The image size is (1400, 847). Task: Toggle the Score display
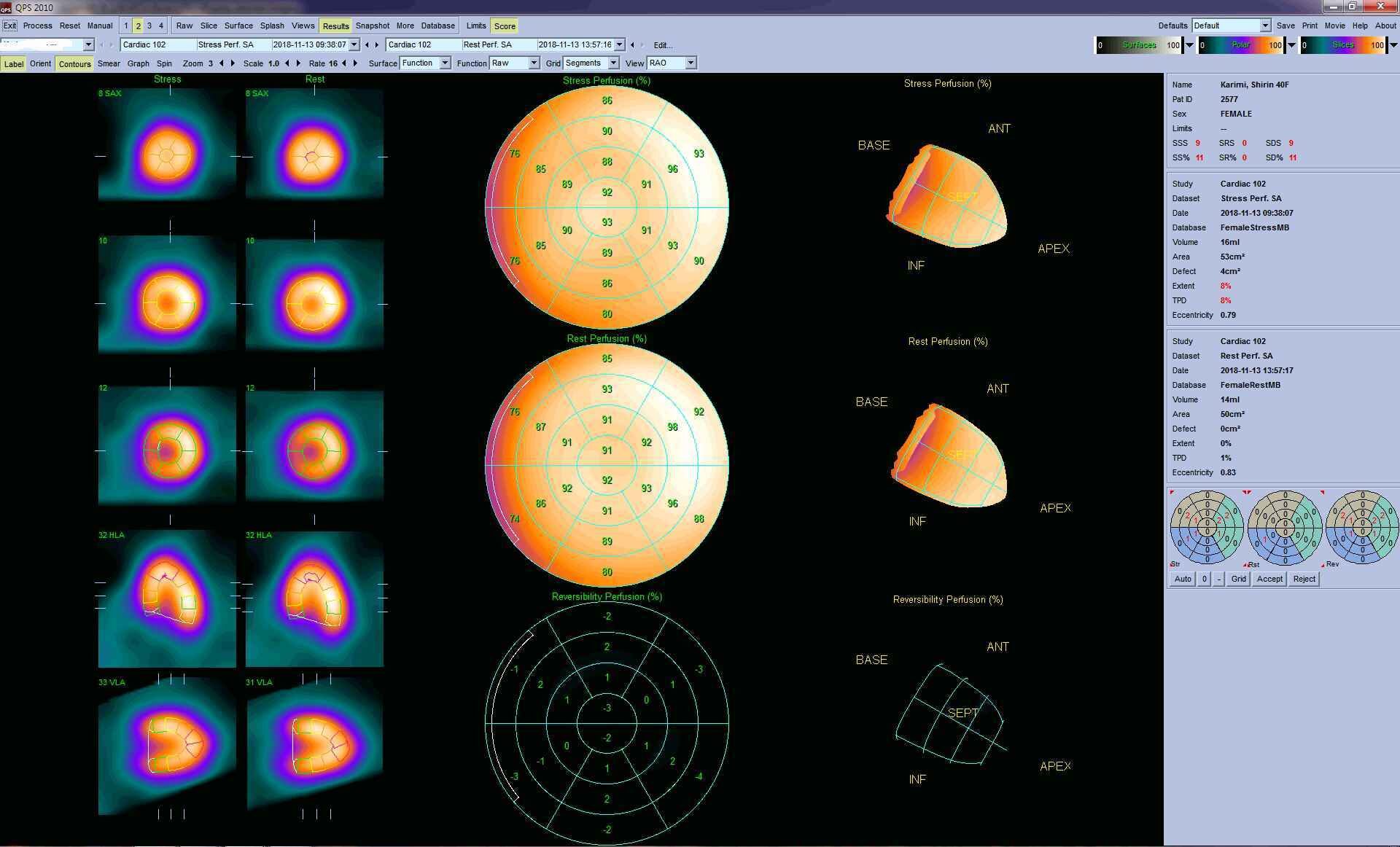(x=505, y=26)
